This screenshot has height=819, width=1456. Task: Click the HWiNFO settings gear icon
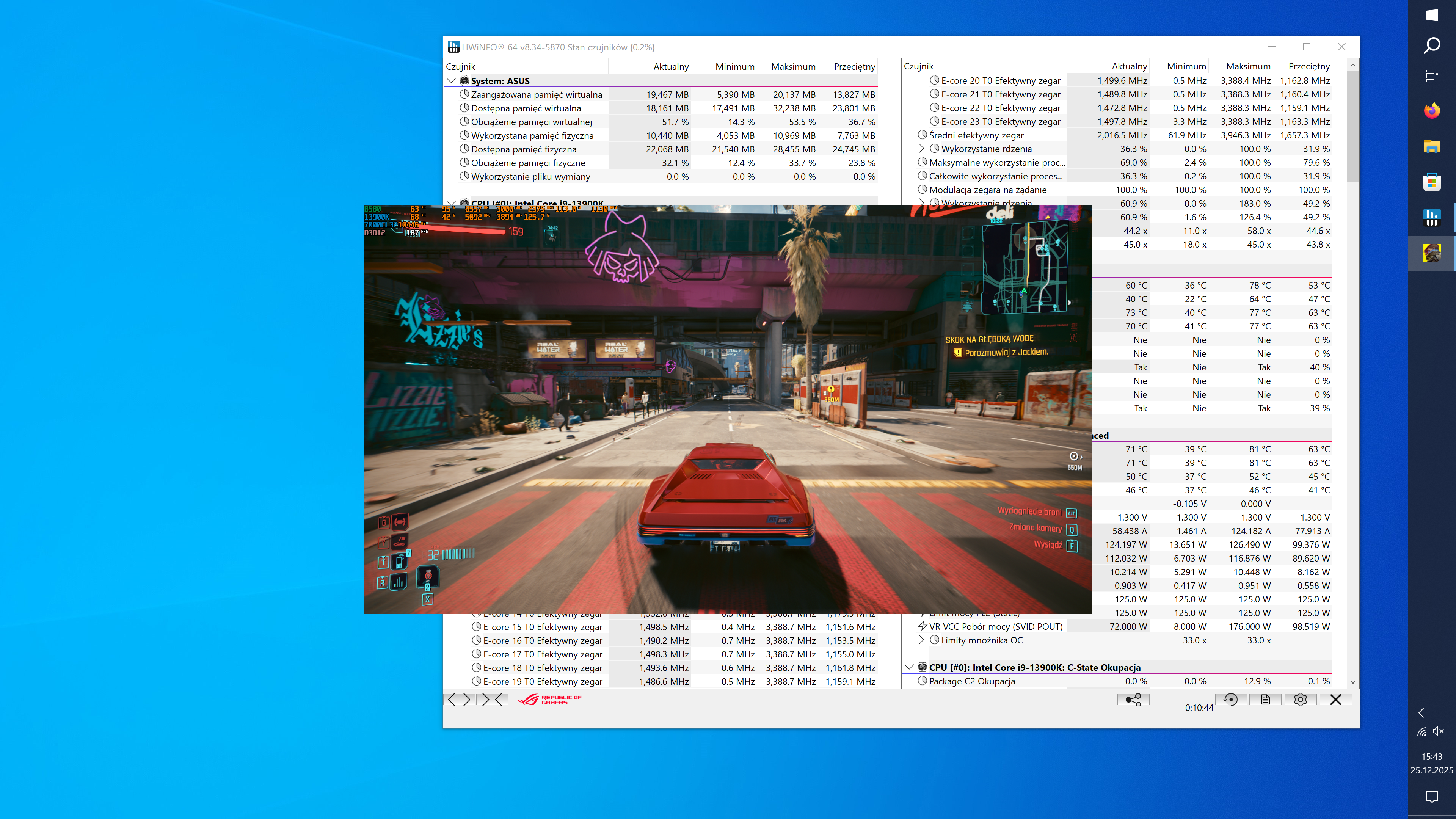pyautogui.click(x=1300, y=700)
